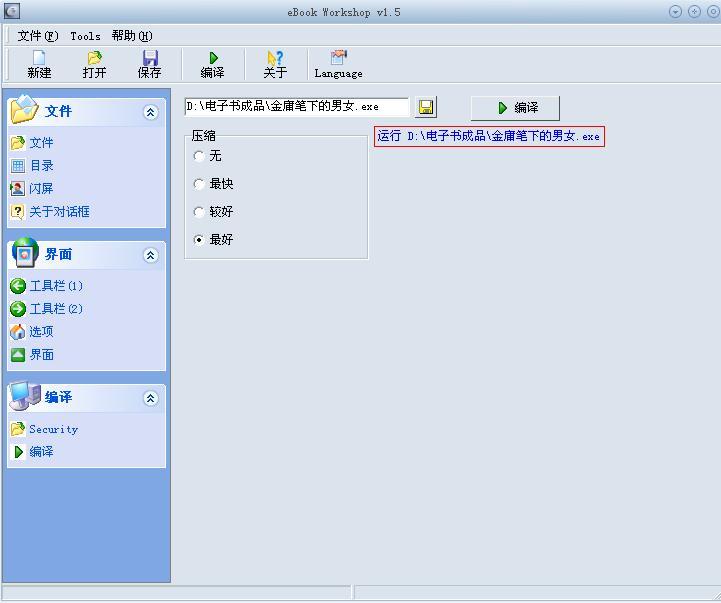The width and height of the screenshot is (721, 603).
Task: Open the 文件 item in sidebar
Action: (32, 143)
